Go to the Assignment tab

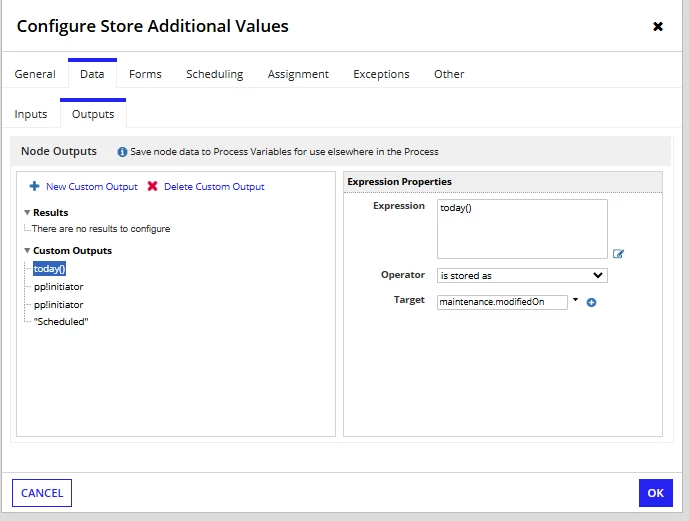click(x=298, y=74)
